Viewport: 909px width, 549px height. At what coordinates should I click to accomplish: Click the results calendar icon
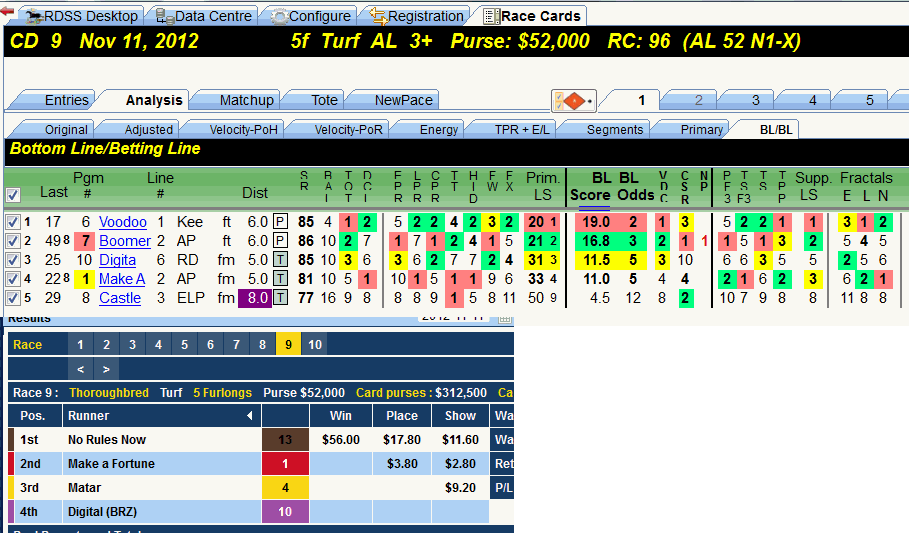pos(504,318)
